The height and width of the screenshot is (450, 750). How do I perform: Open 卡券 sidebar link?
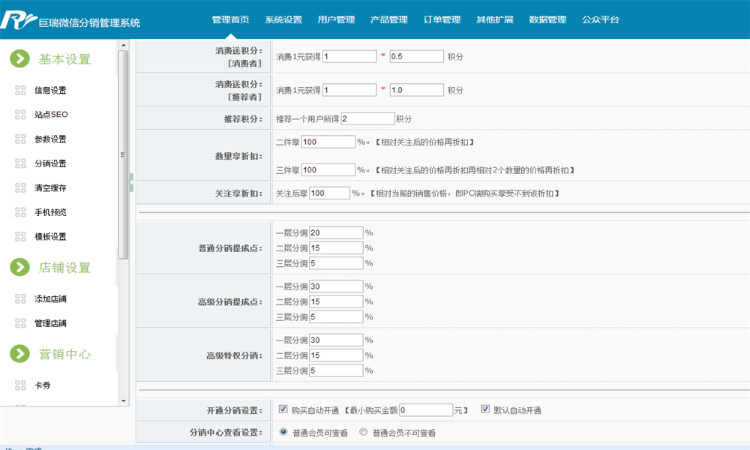42,385
